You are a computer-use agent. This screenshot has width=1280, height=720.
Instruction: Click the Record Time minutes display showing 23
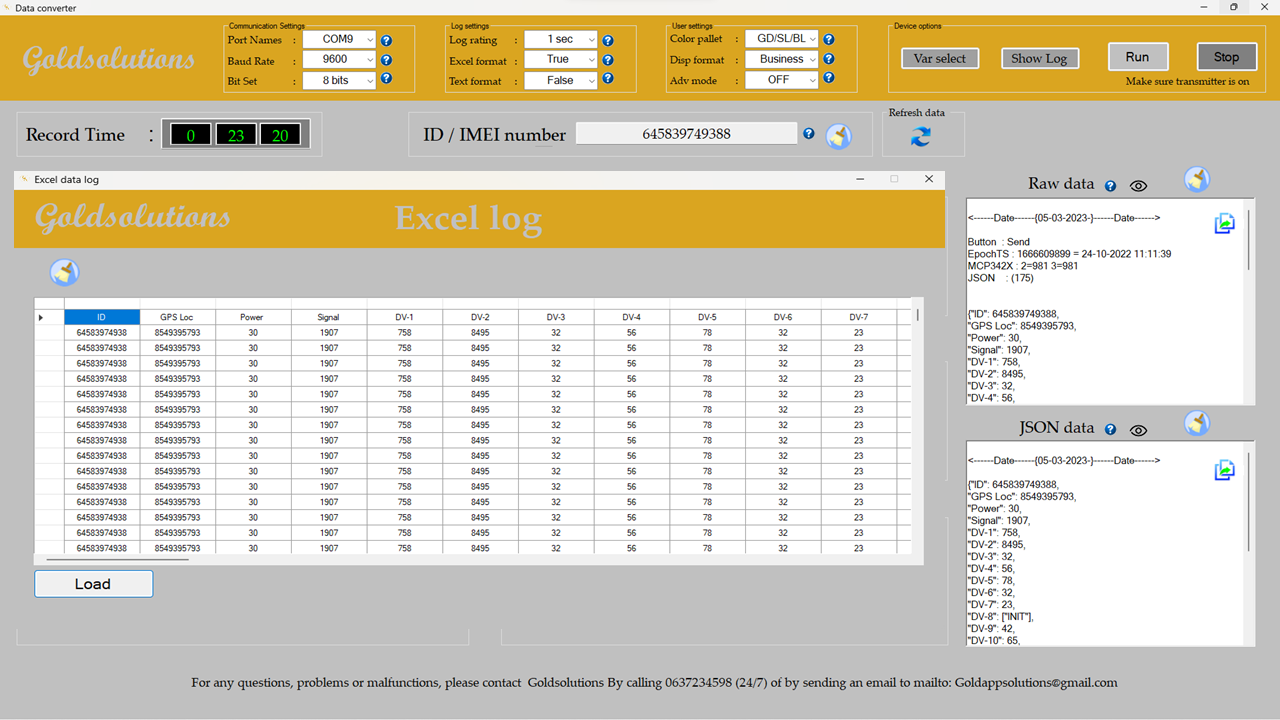pyautogui.click(x=236, y=135)
